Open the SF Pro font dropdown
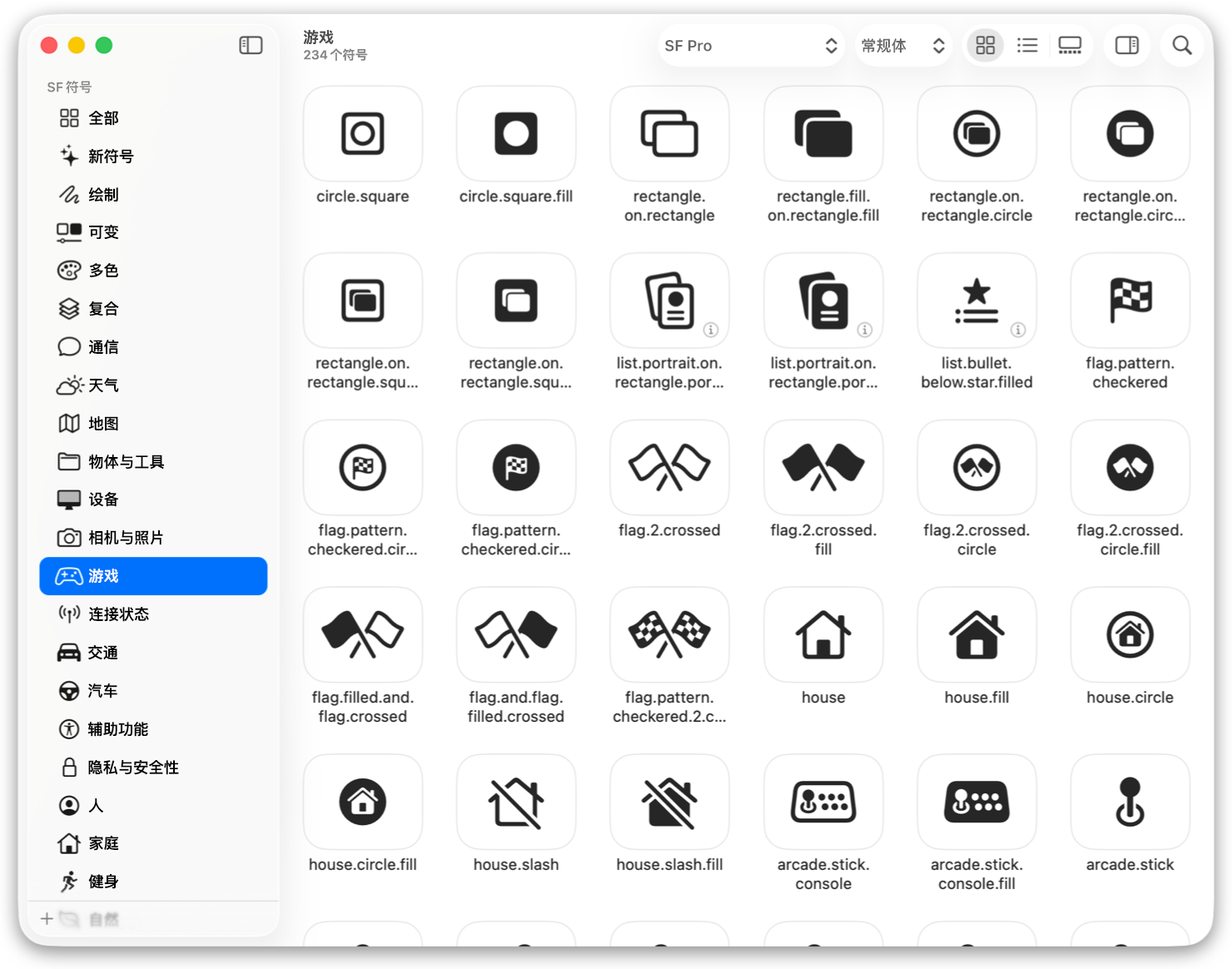Image resolution: width=1232 pixels, height=969 pixels. pyautogui.click(x=751, y=46)
